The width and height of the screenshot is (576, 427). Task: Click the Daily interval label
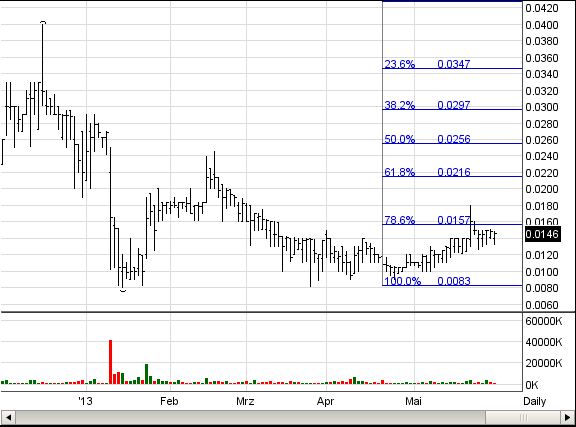[x=534, y=401]
